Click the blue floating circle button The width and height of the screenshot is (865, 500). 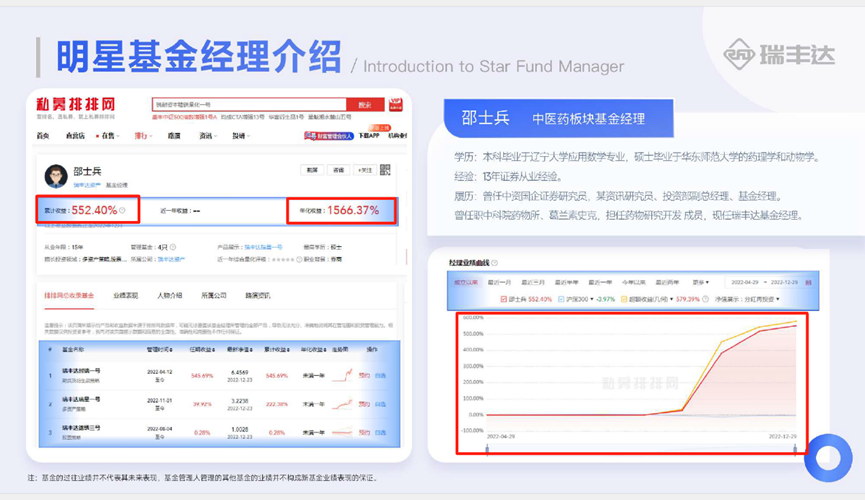(828, 458)
